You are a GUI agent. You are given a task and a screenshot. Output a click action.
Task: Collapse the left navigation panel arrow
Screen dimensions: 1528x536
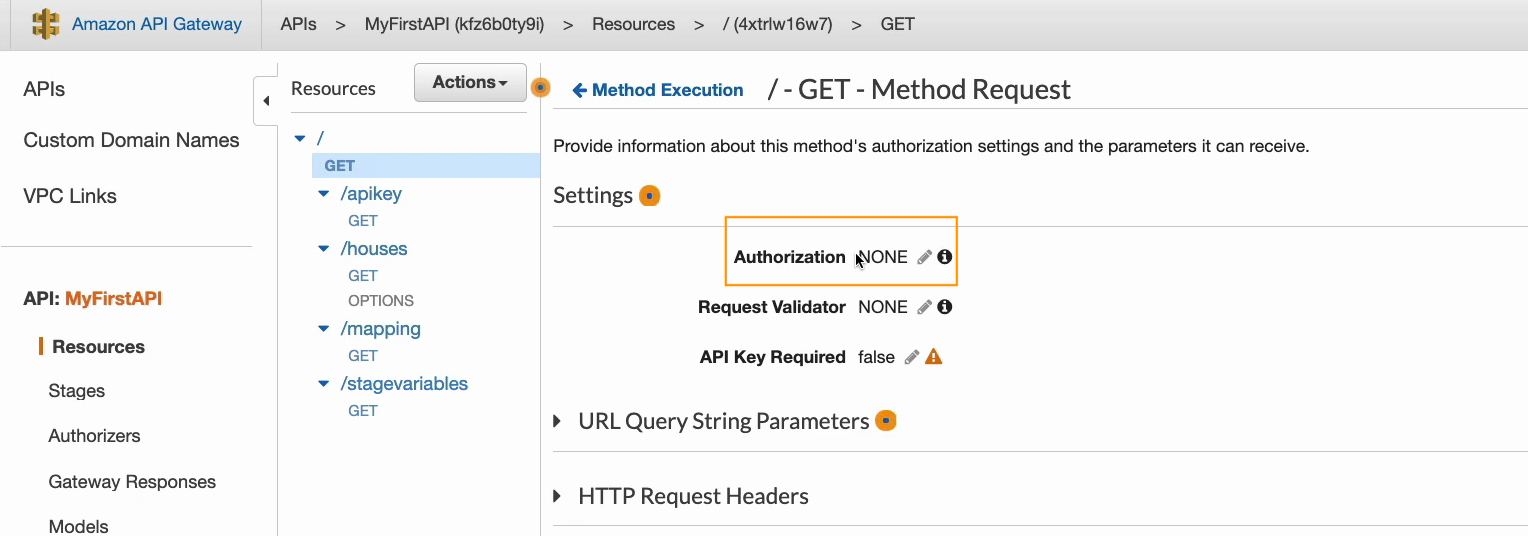[266, 101]
